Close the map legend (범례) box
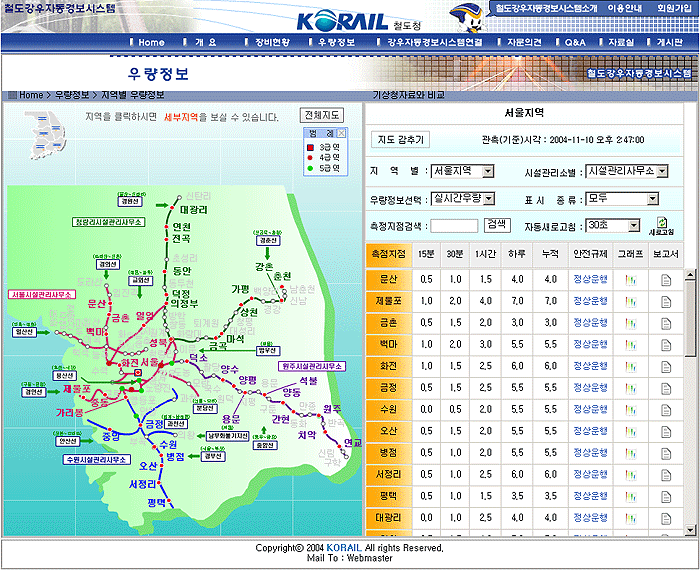This screenshot has width=700, height=570. [x=341, y=133]
